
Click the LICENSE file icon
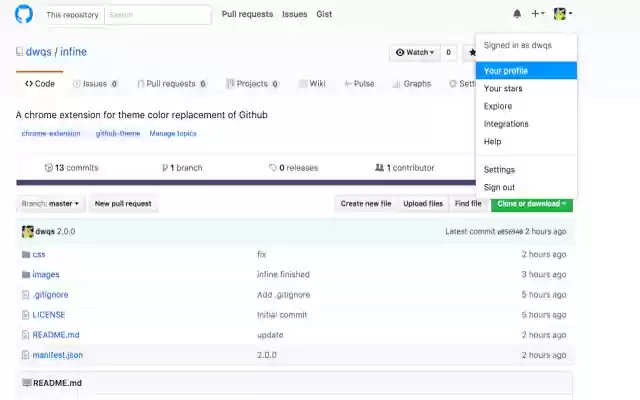point(25,315)
